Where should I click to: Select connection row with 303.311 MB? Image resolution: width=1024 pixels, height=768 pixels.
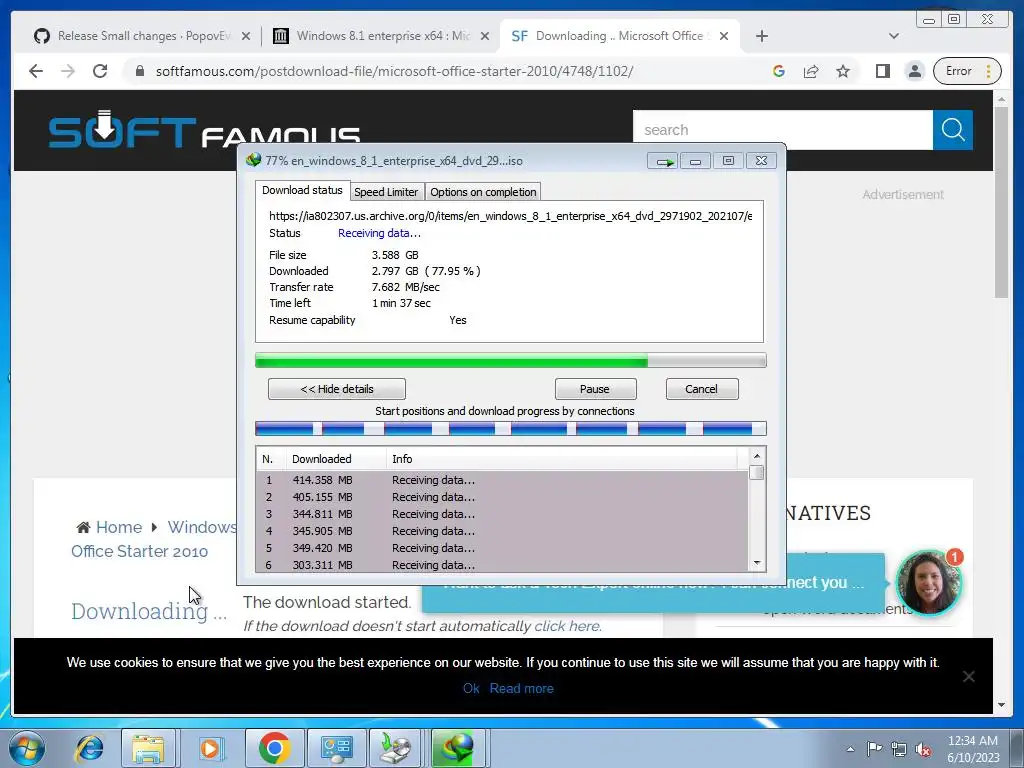(502, 565)
